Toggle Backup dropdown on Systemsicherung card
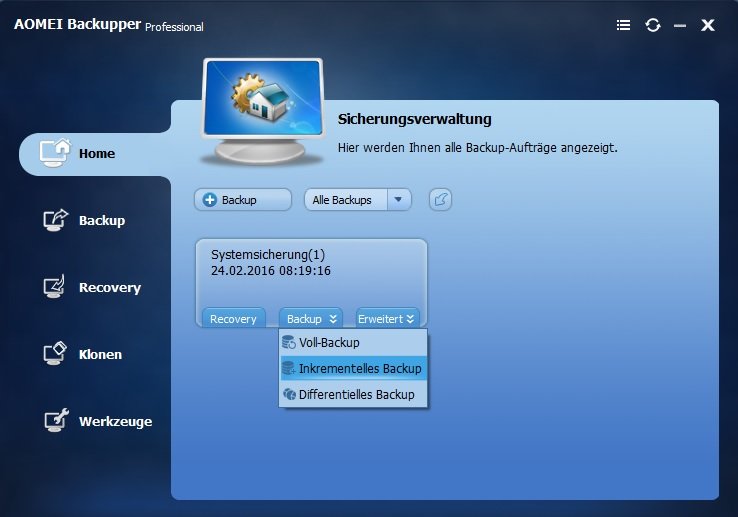Image resolution: width=738 pixels, height=517 pixels. click(311, 318)
